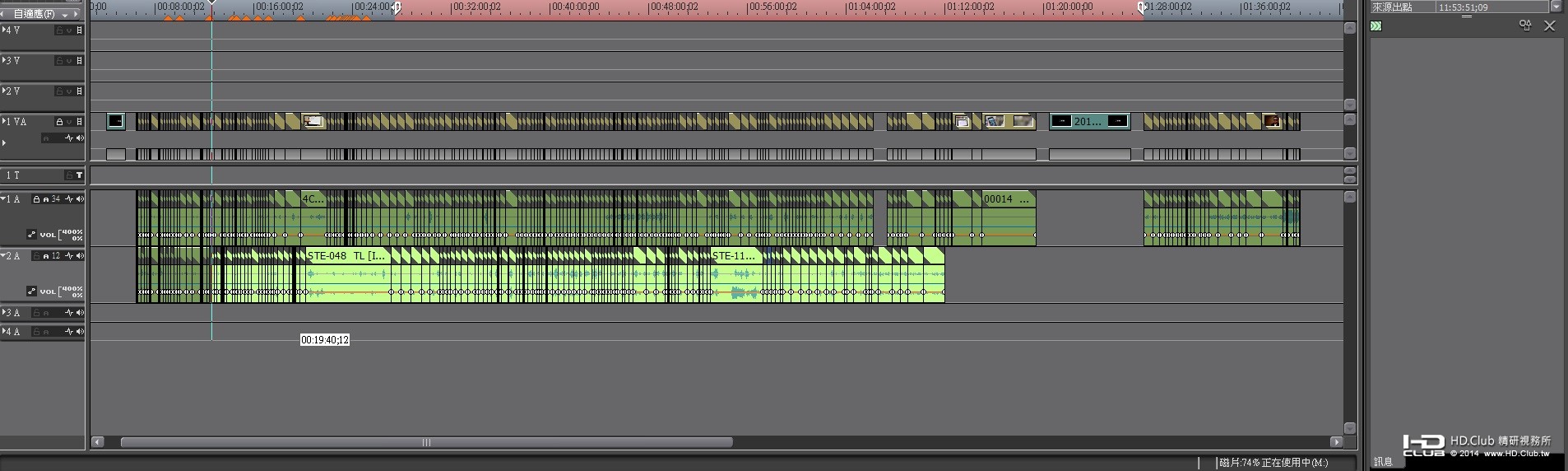Toggle lock on the 3 A track
Viewport: 1568px width, 471px height.
point(36,313)
